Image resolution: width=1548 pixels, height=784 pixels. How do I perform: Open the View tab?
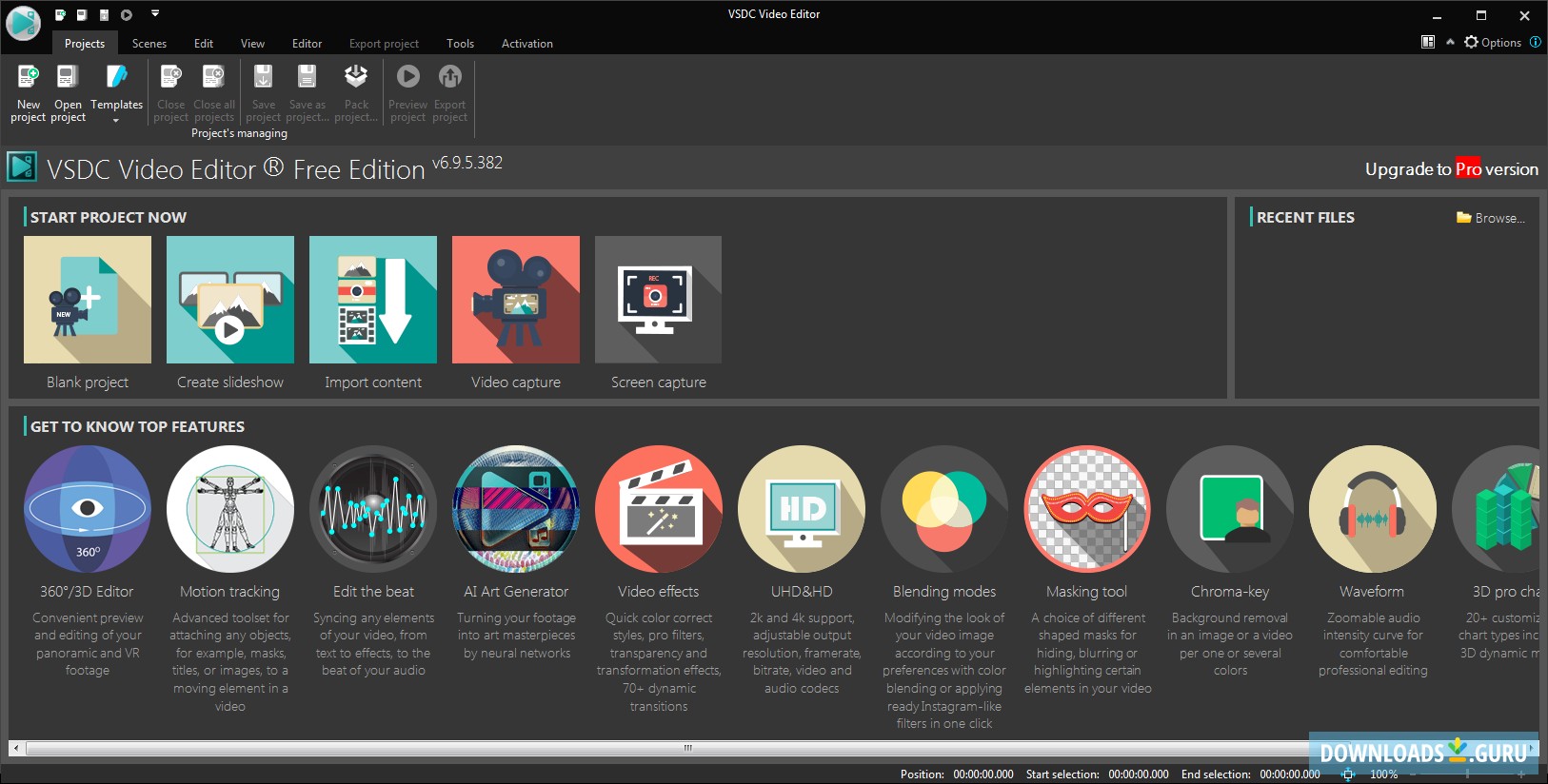coord(252,44)
